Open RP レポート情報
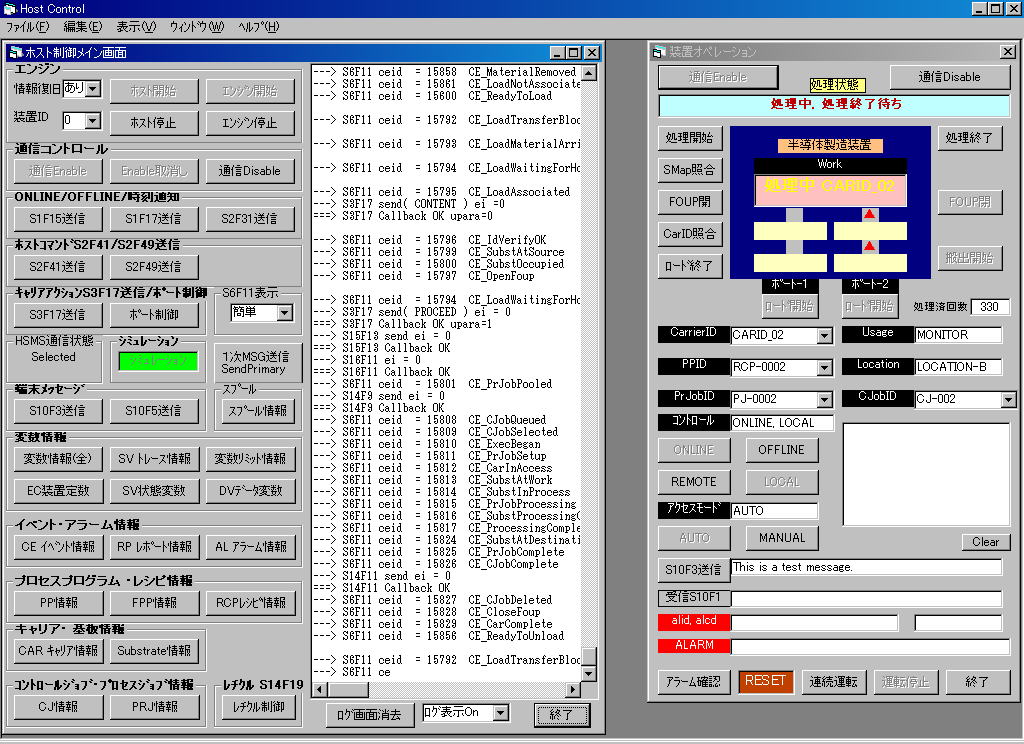The image size is (1024, 744). [x=153, y=547]
